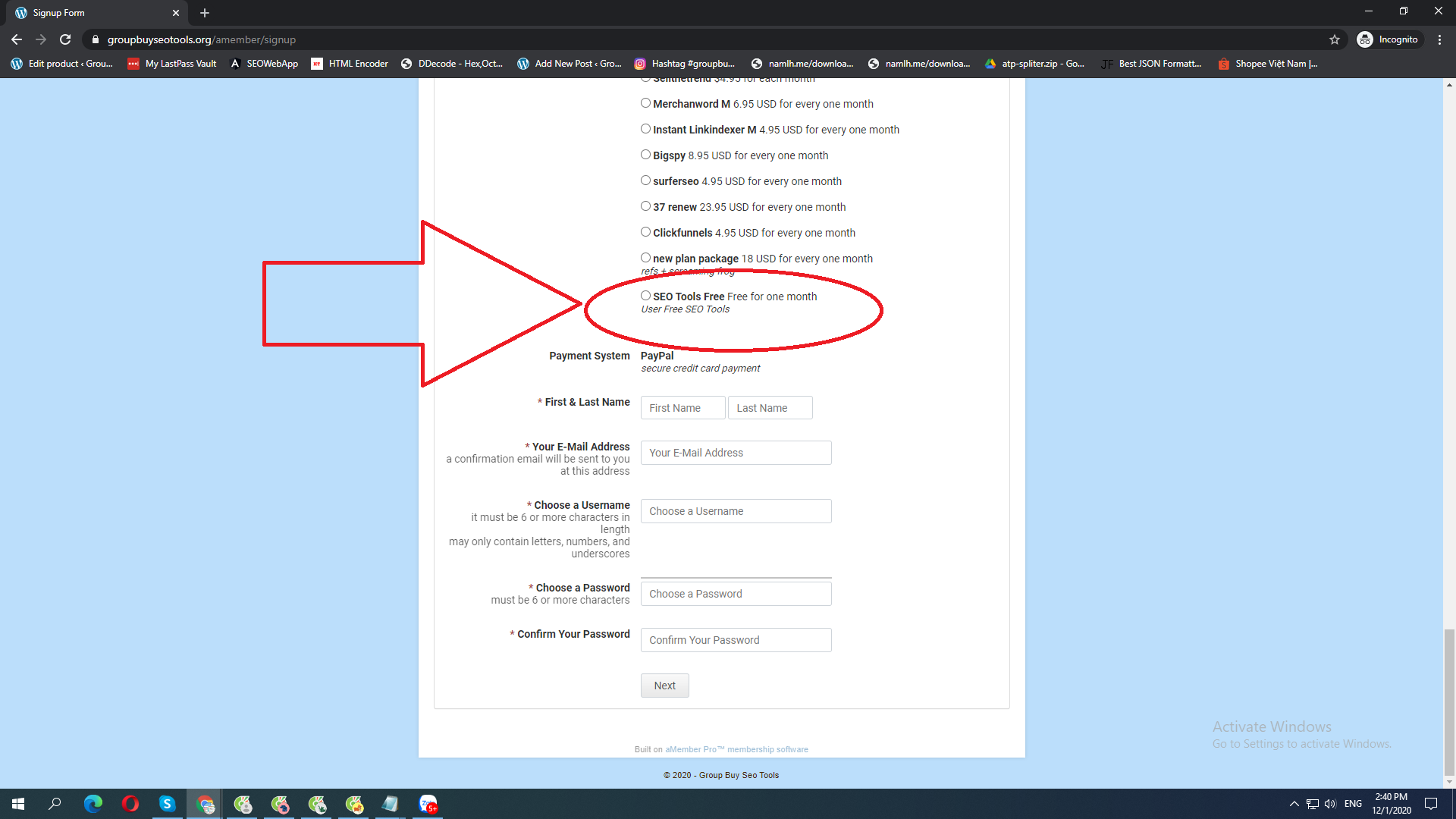Select the Clickfunnels plan radio
1456x819 pixels.
pyautogui.click(x=645, y=232)
